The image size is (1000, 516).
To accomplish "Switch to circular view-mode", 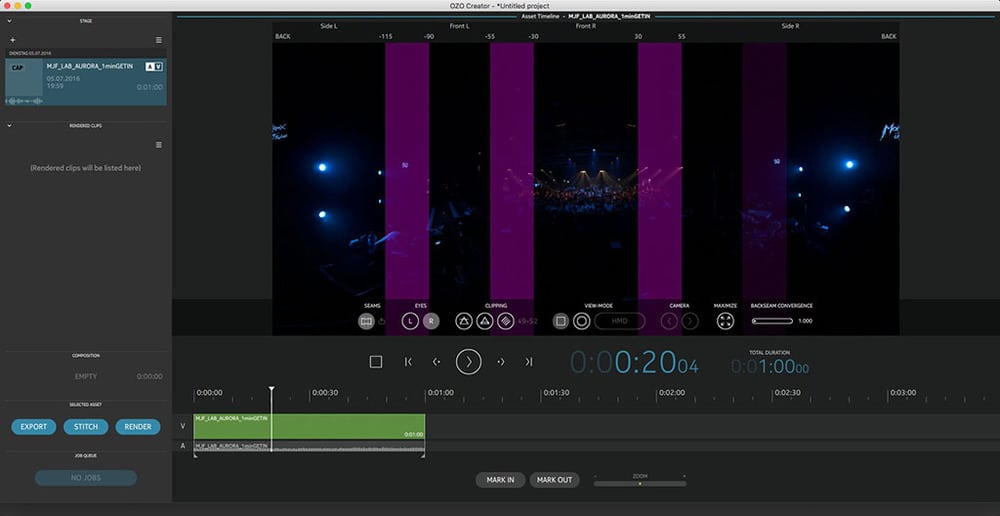I will tap(581, 321).
